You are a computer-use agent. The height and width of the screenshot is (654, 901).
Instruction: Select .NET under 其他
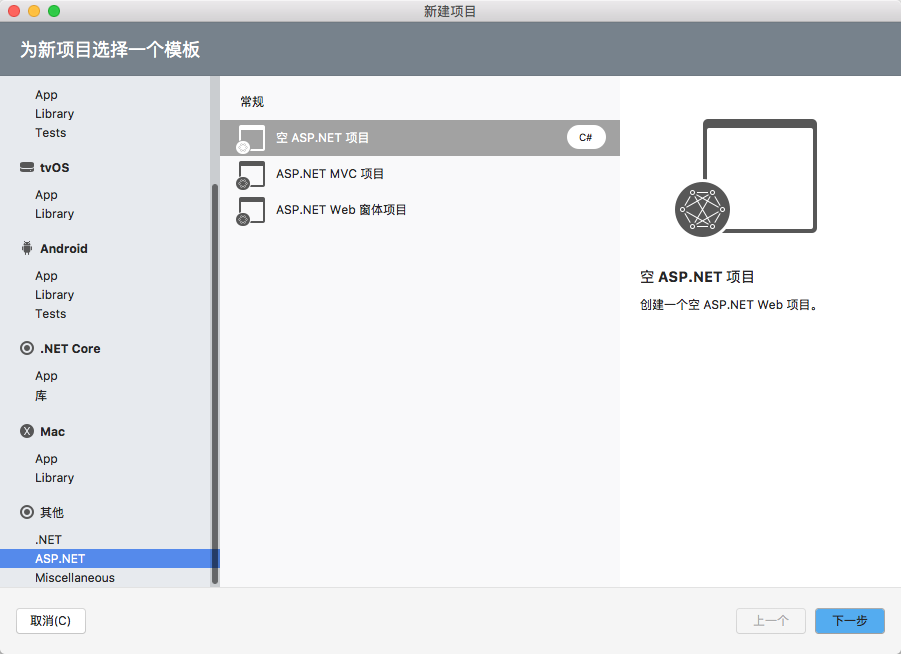48,540
